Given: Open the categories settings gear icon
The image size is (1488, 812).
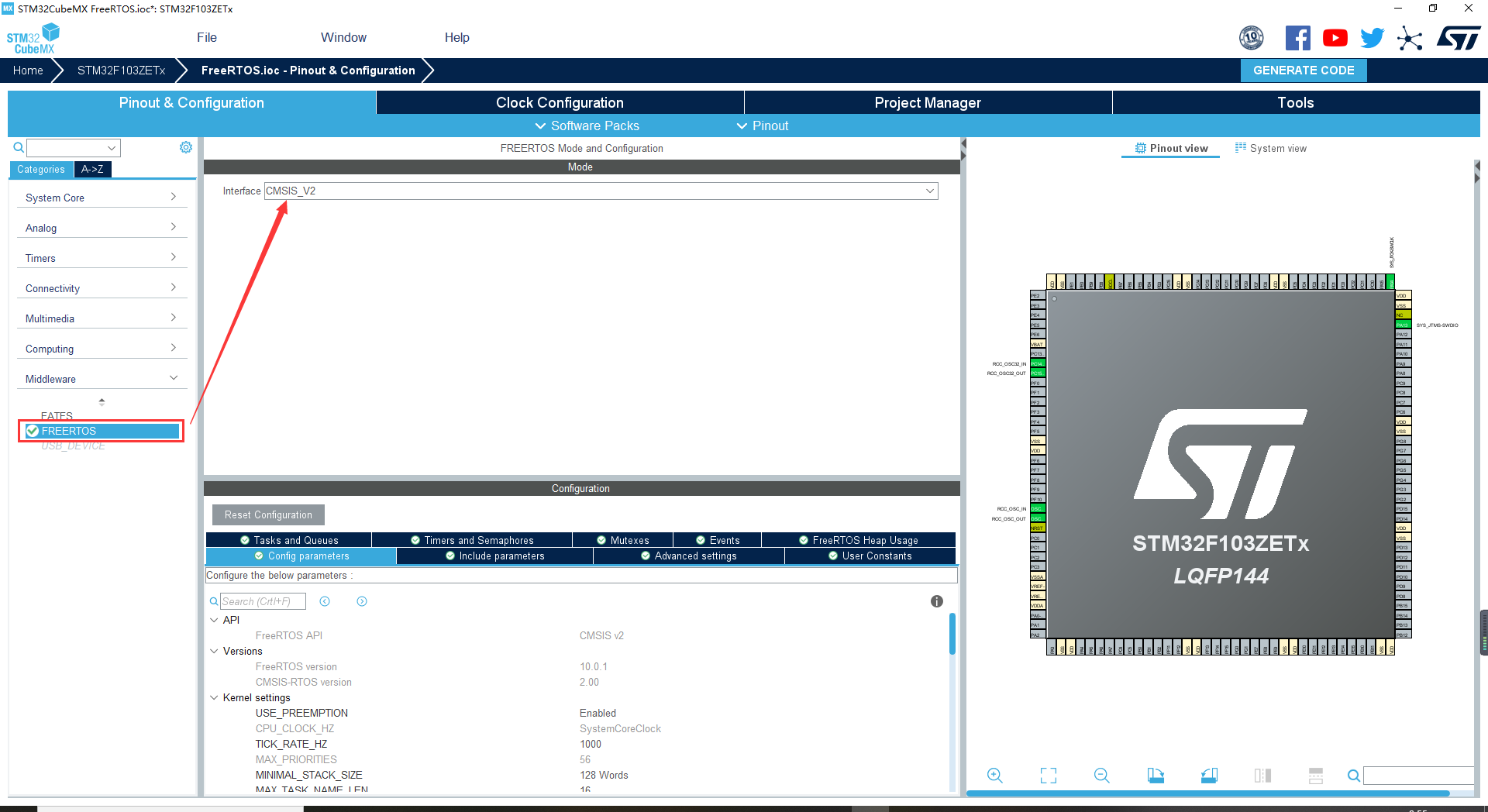Looking at the screenshot, I should [x=186, y=147].
